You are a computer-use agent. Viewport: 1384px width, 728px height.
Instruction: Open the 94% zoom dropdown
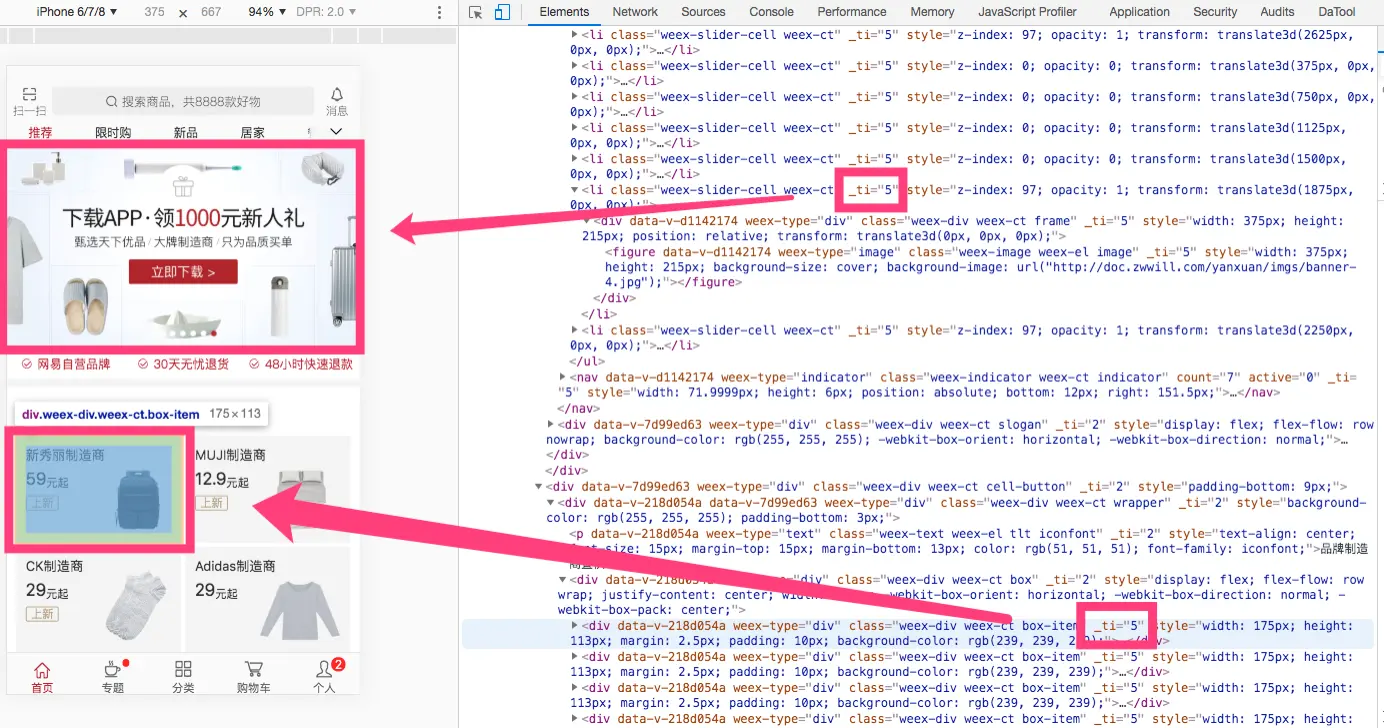(267, 12)
